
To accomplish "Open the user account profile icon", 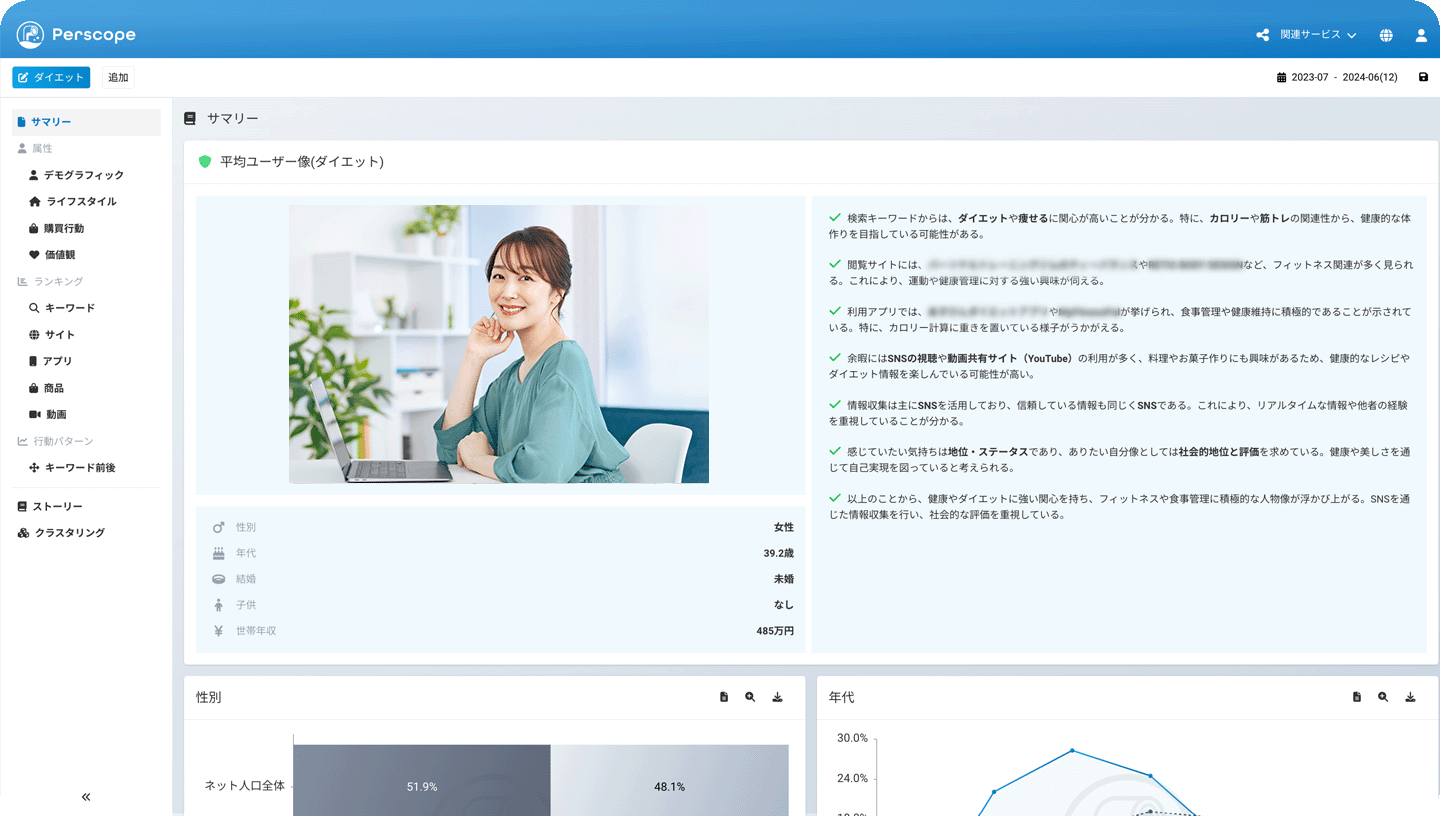I will pos(1421,35).
